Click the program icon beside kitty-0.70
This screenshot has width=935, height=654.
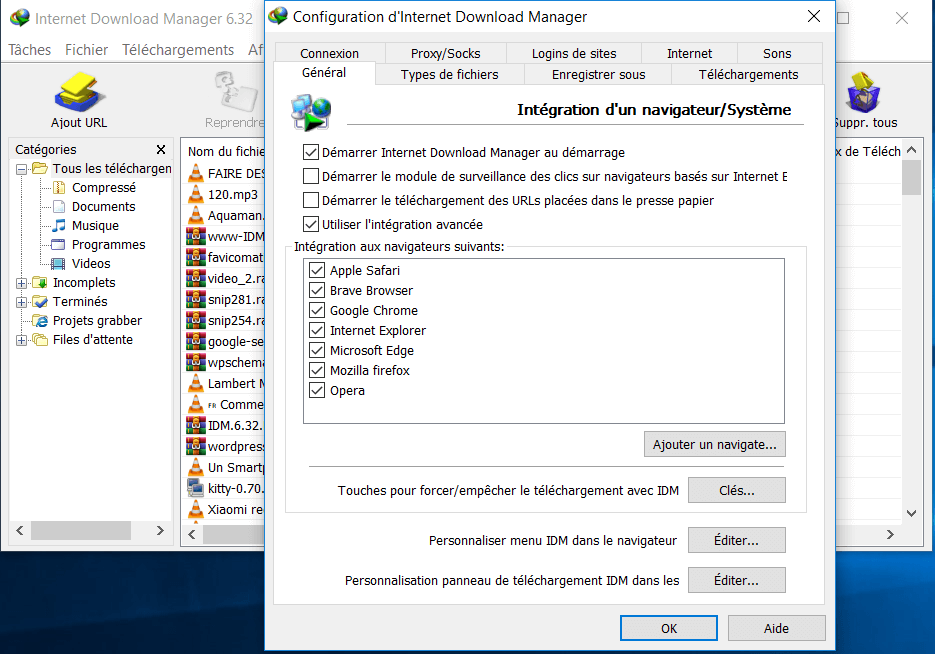(196, 488)
